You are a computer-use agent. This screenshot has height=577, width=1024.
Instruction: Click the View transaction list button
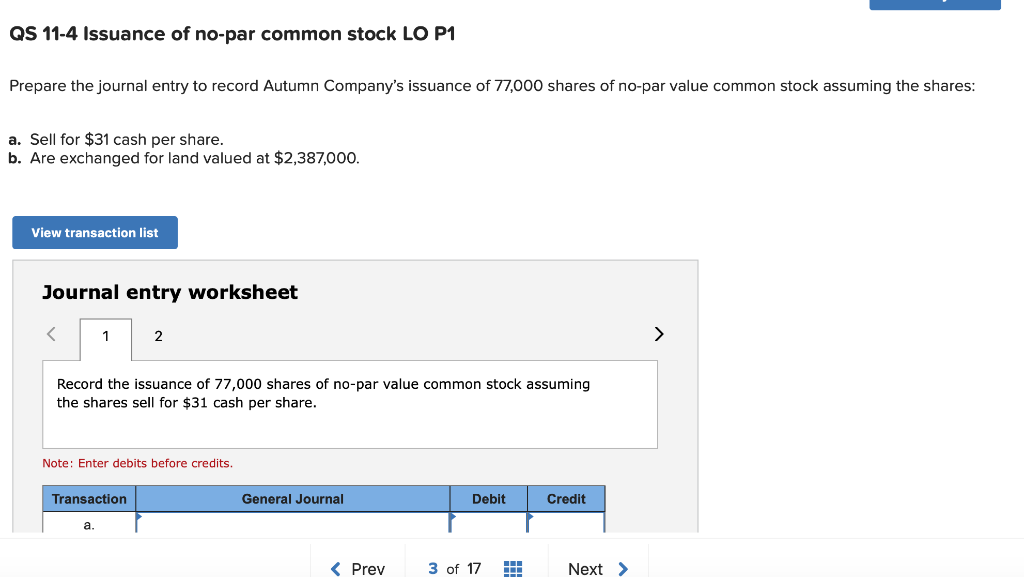(94, 232)
